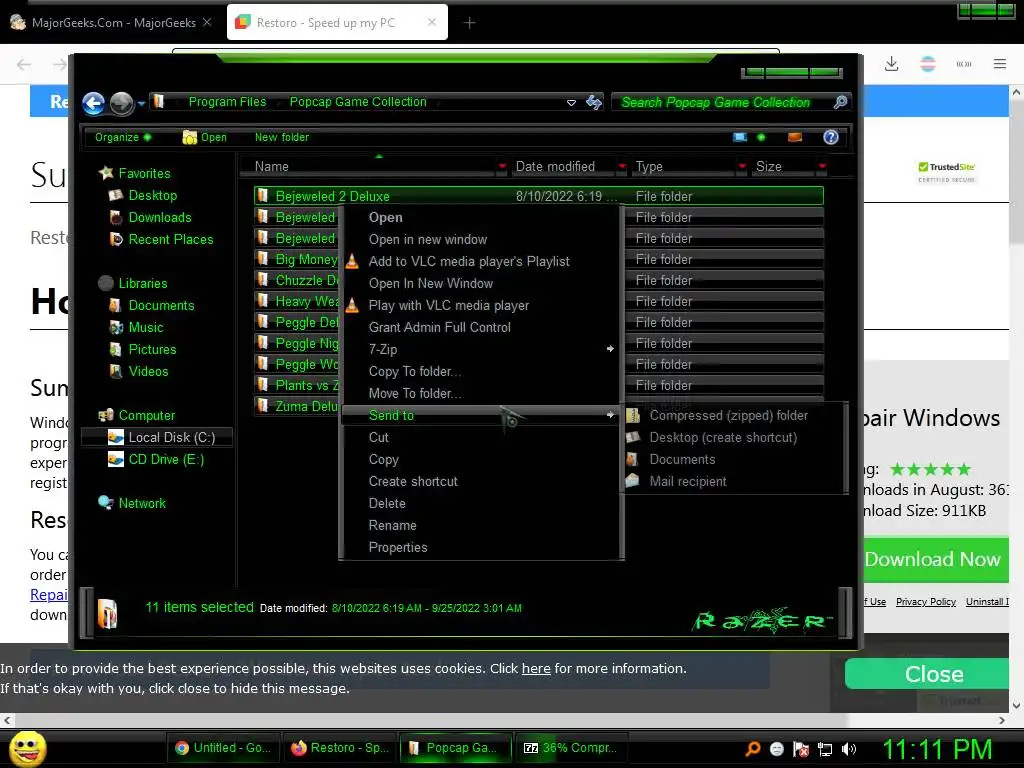Image resolution: width=1024 pixels, height=768 pixels.
Task: Open the Name column filter dropdown
Action: tap(502, 167)
